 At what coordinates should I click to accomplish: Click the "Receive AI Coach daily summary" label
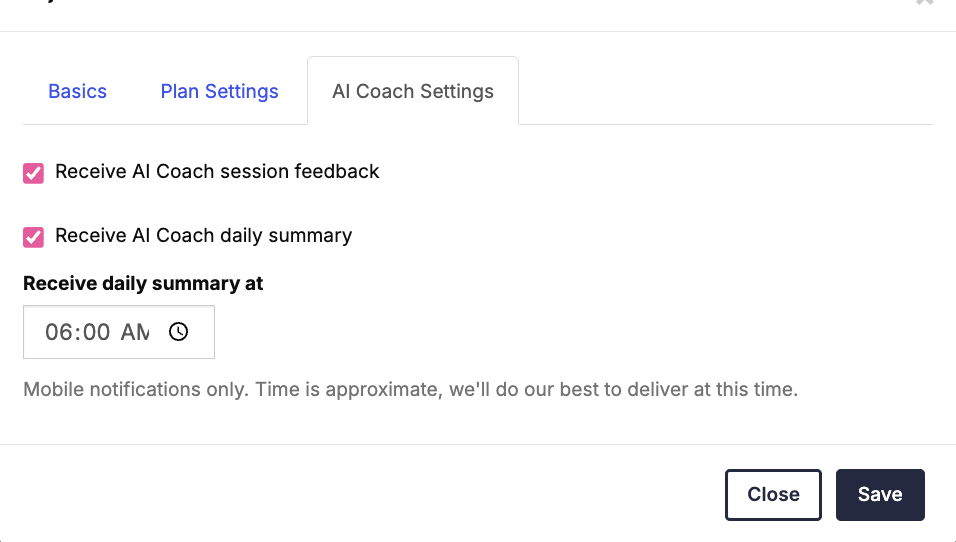(x=203, y=236)
